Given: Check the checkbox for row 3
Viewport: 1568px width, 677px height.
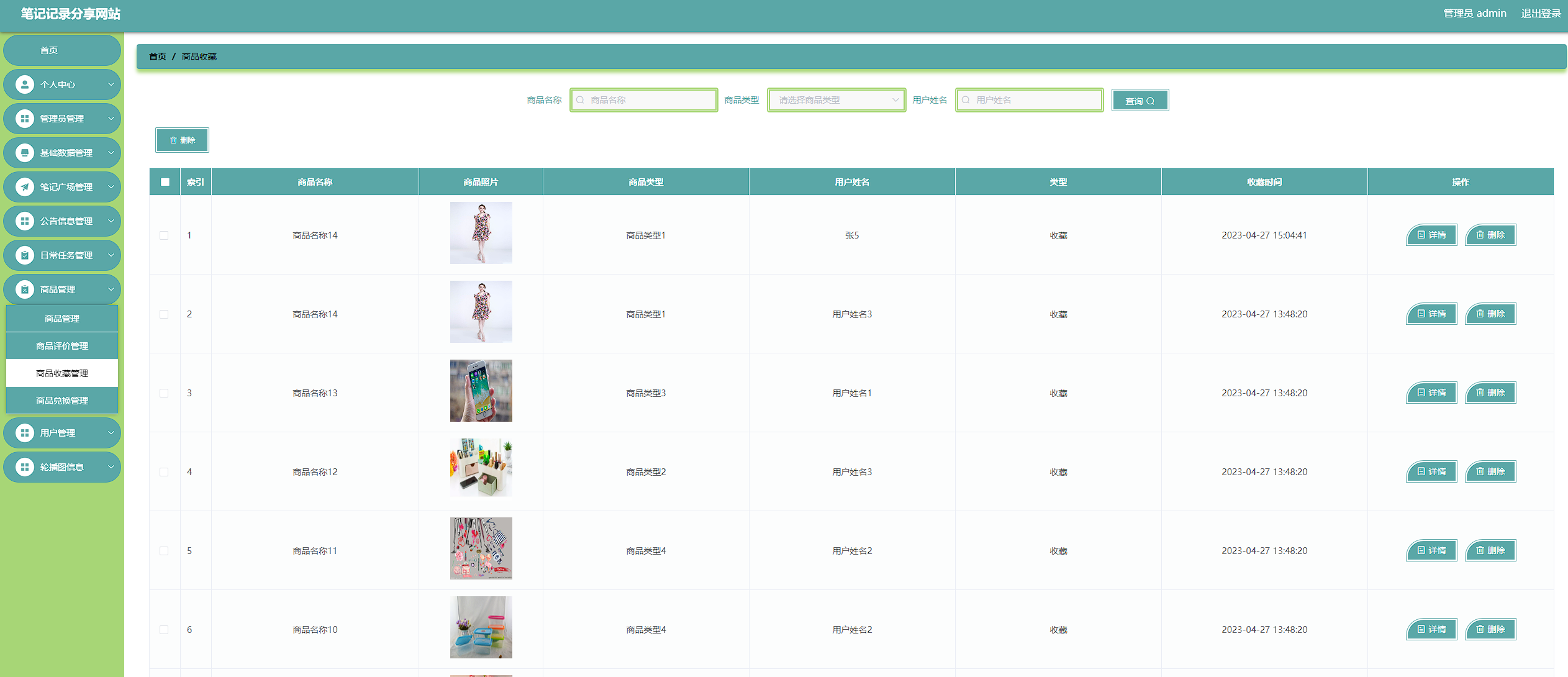Looking at the screenshot, I should tap(164, 393).
